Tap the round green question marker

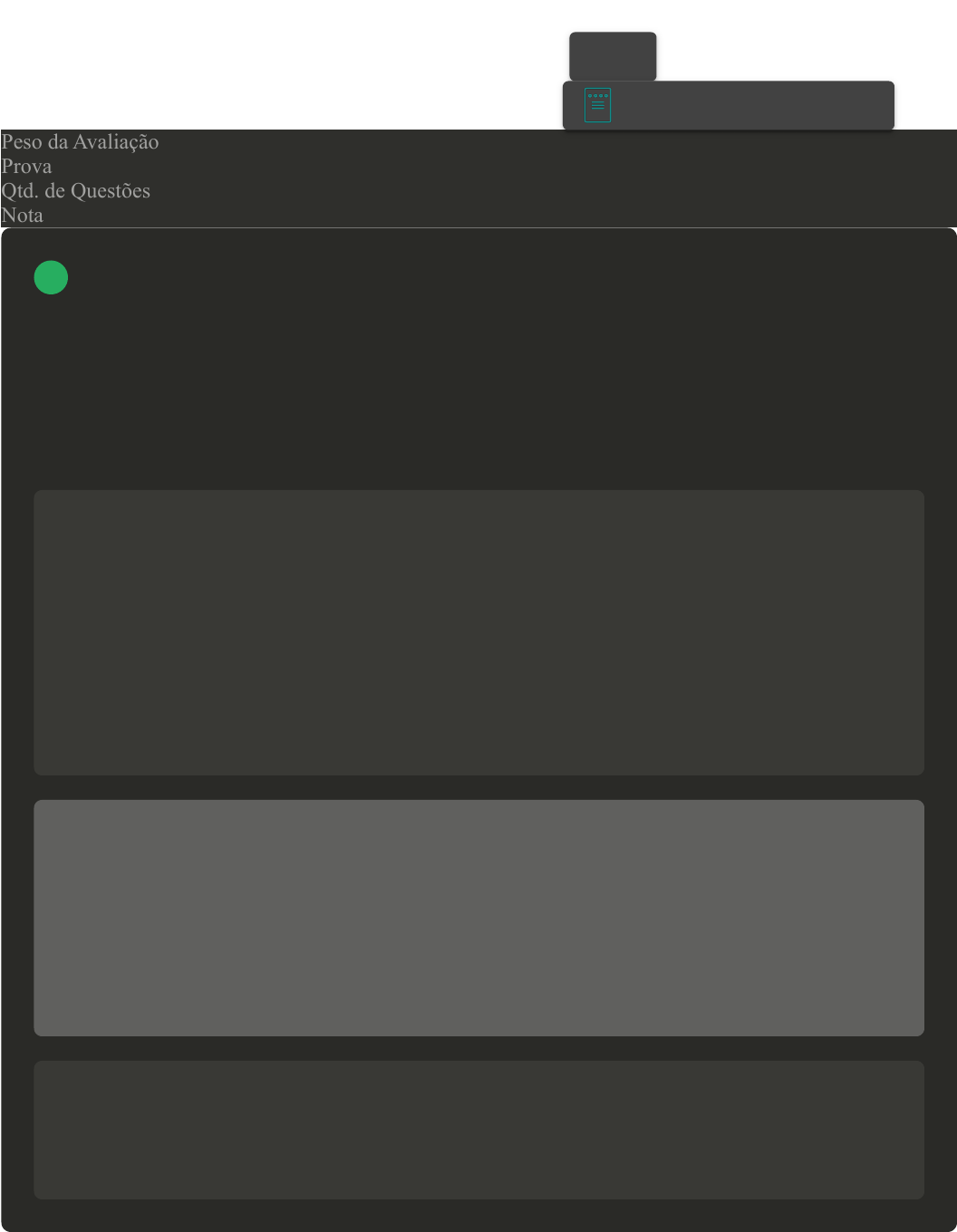coord(51,277)
